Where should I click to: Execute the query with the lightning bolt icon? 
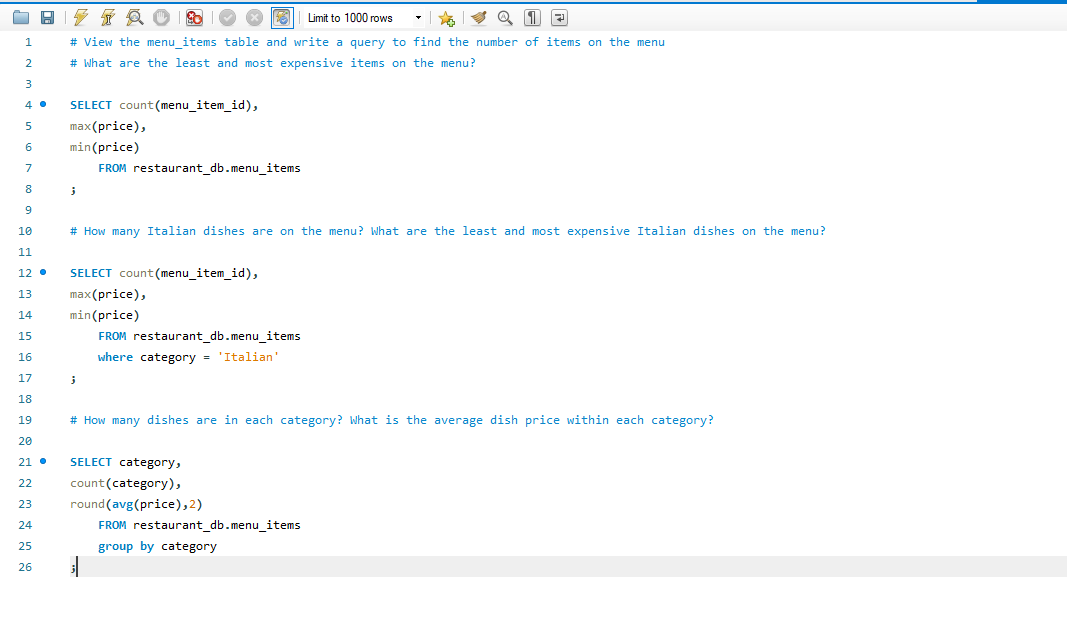[x=80, y=18]
